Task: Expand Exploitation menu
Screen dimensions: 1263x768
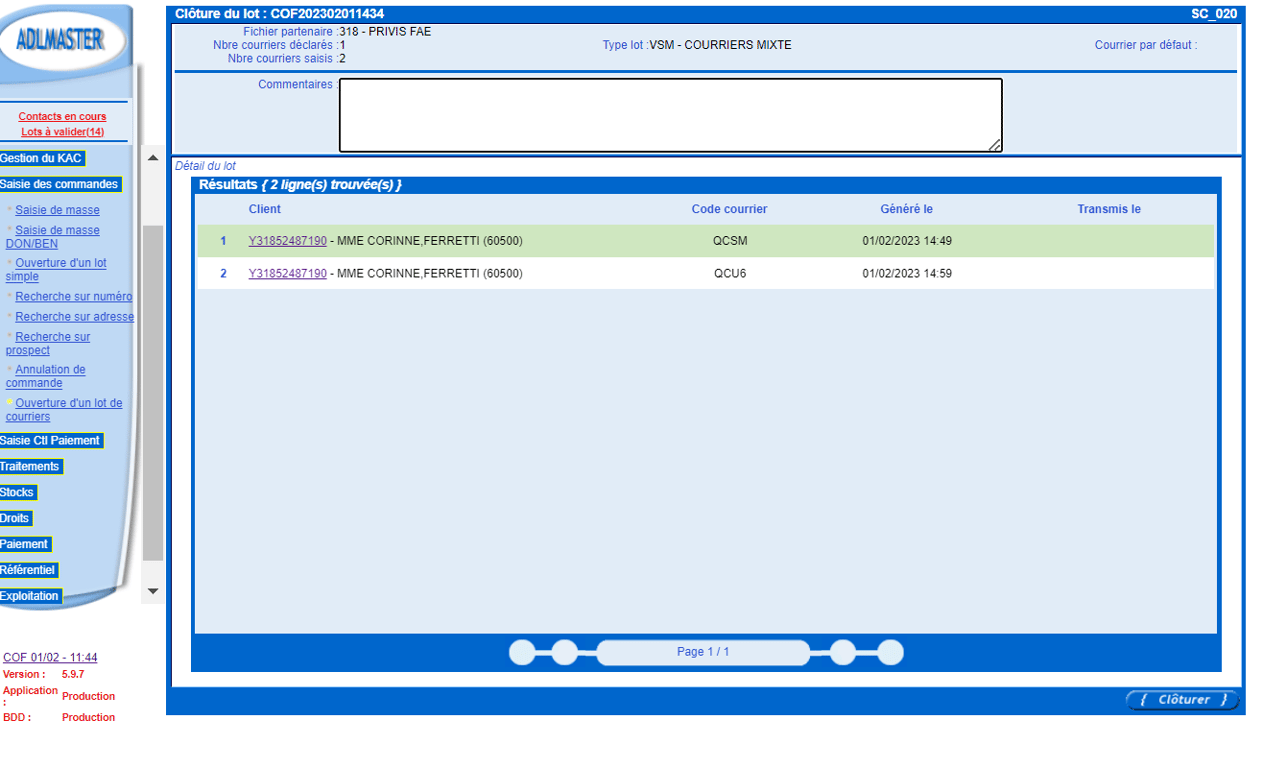Action: pos(29,596)
